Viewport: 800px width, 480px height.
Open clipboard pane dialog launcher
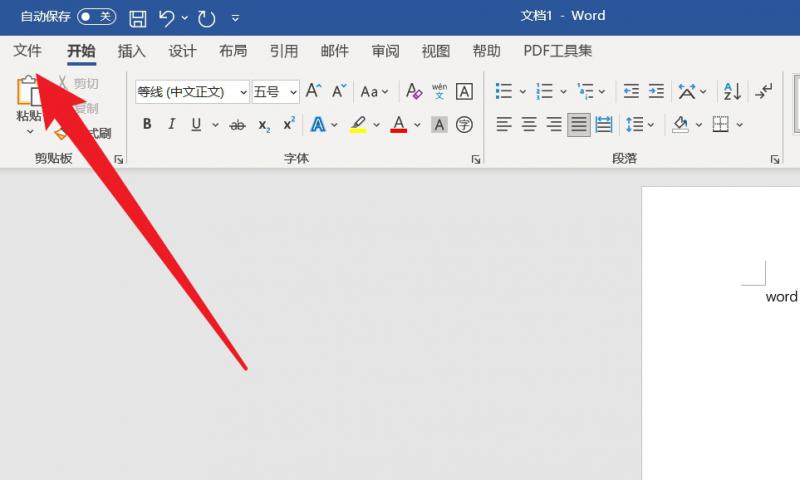tap(119, 160)
